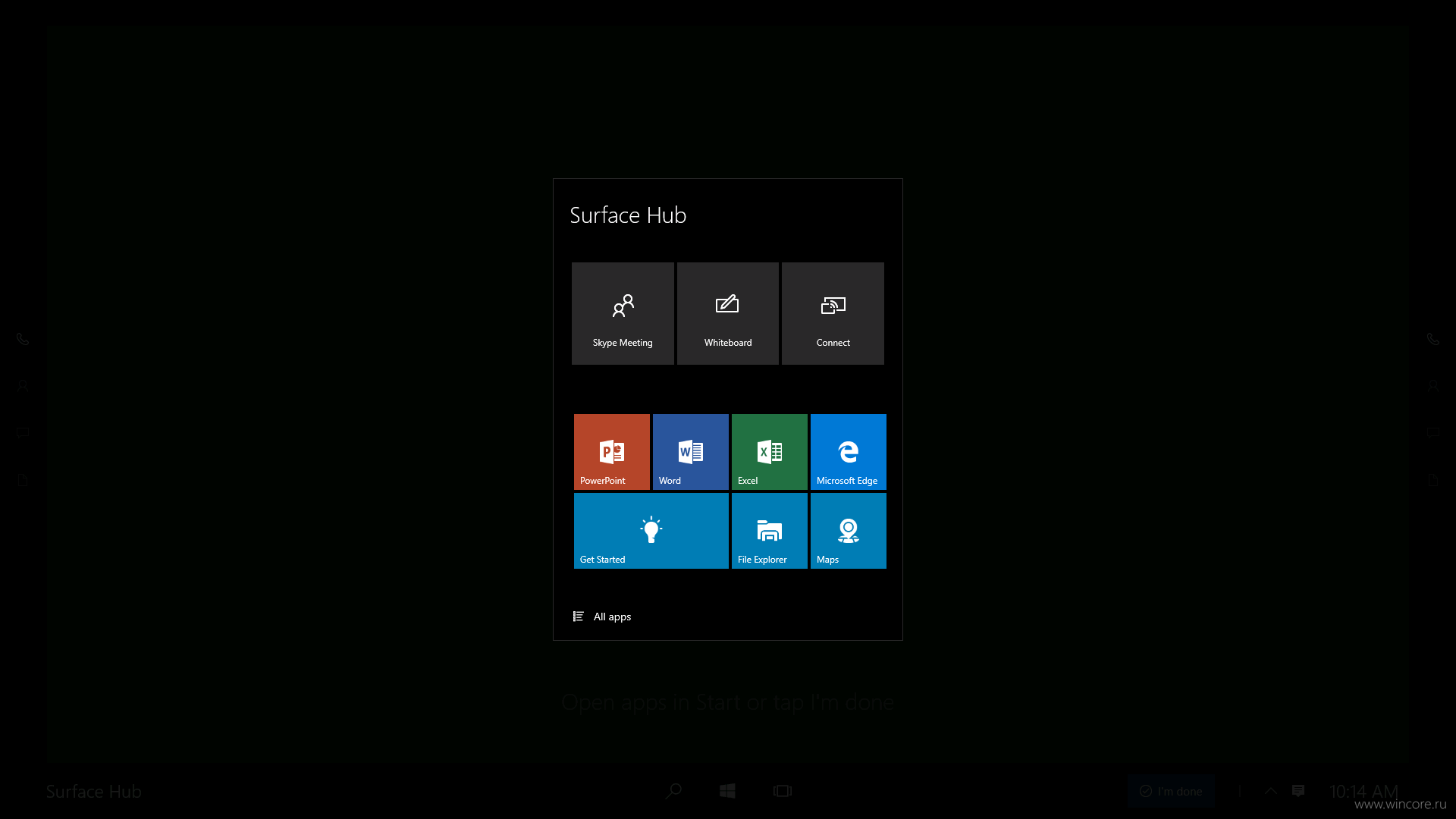Click the people icon on the left edge
Viewport: 1456px width, 819px height.
click(23, 386)
